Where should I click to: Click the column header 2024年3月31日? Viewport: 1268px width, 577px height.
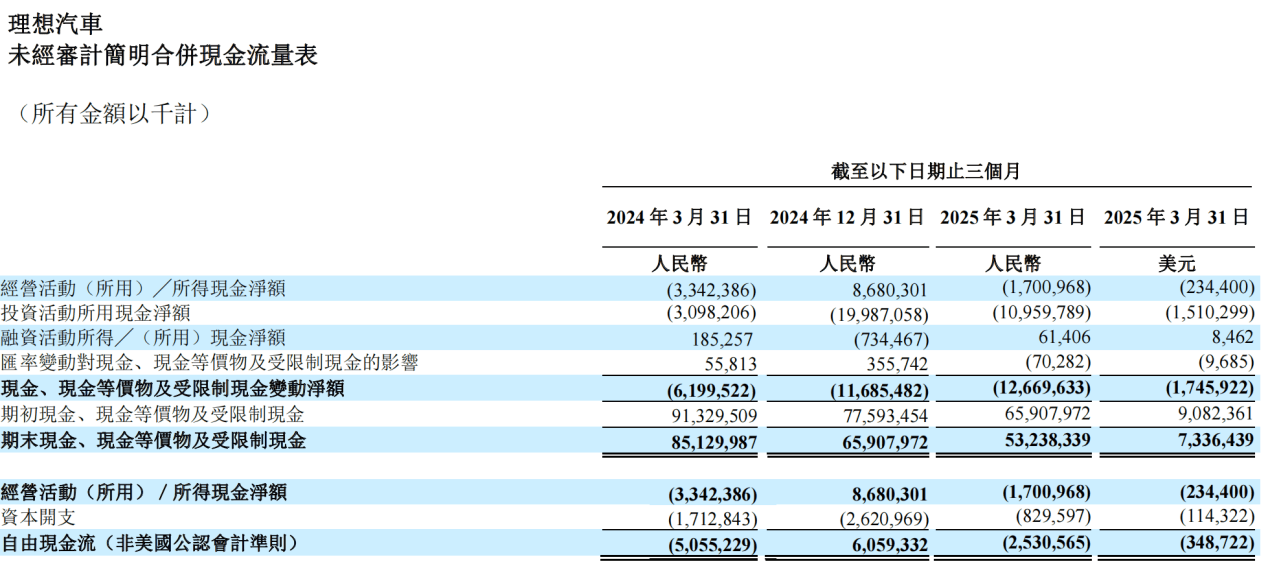(x=678, y=217)
